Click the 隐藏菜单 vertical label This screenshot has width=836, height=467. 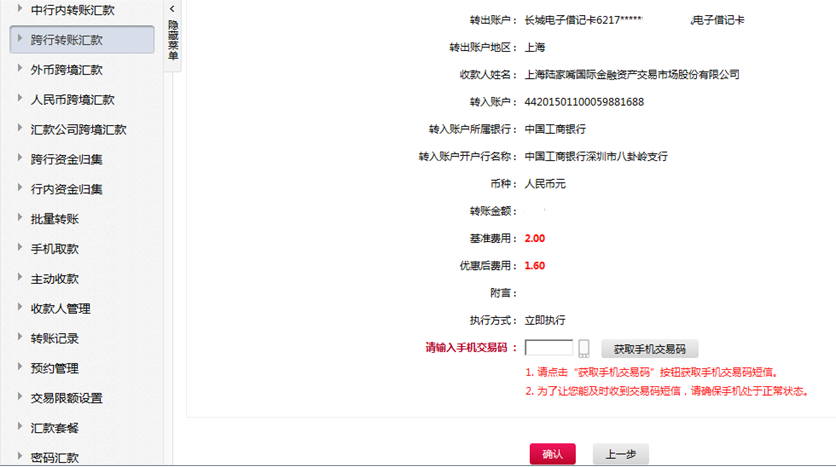(173, 40)
